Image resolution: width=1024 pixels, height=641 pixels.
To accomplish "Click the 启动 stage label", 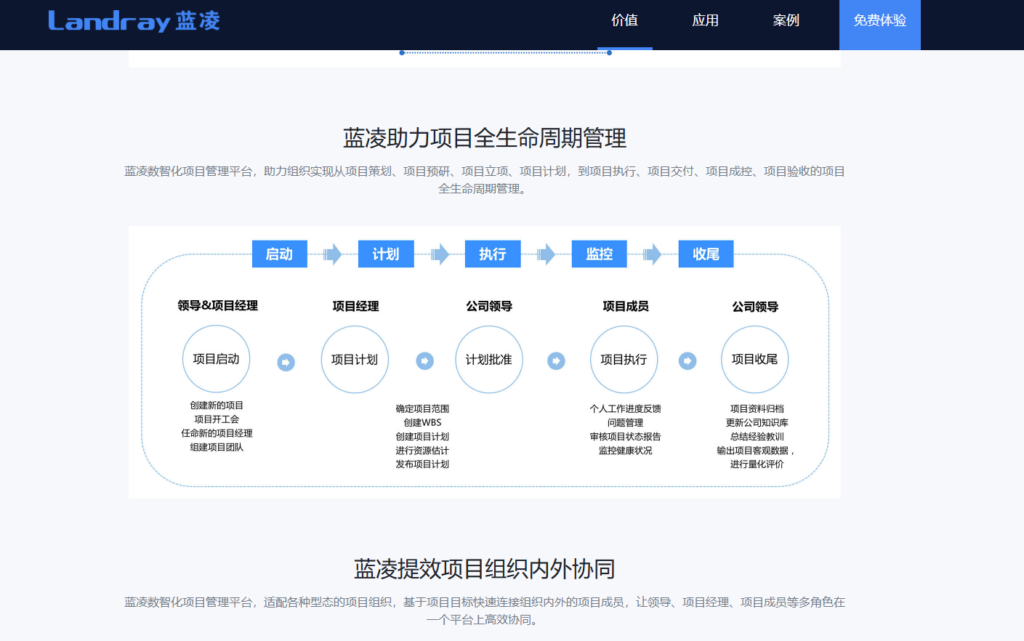I will pos(279,254).
